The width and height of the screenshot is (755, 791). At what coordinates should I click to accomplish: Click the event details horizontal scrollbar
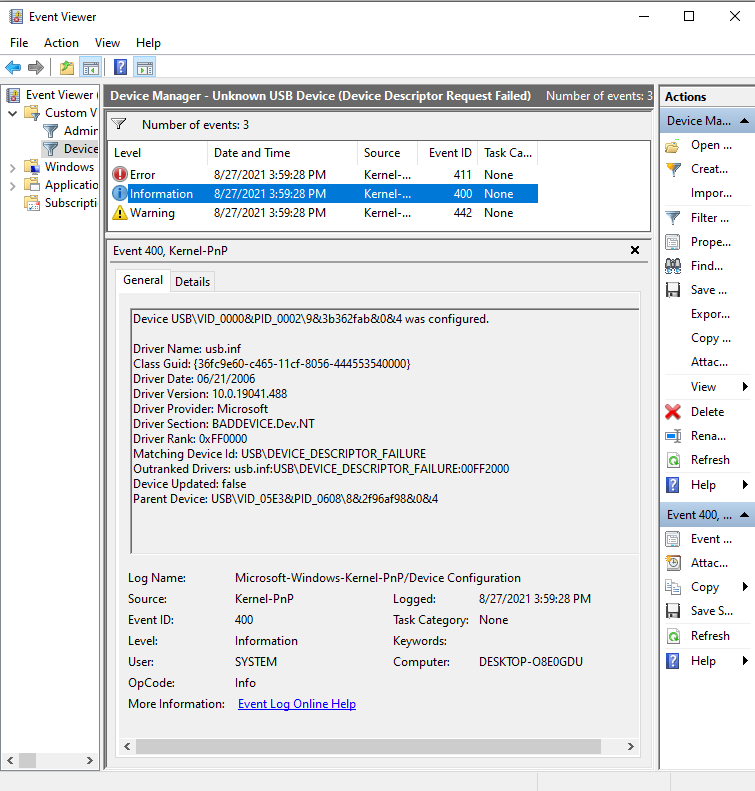(368, 747)
